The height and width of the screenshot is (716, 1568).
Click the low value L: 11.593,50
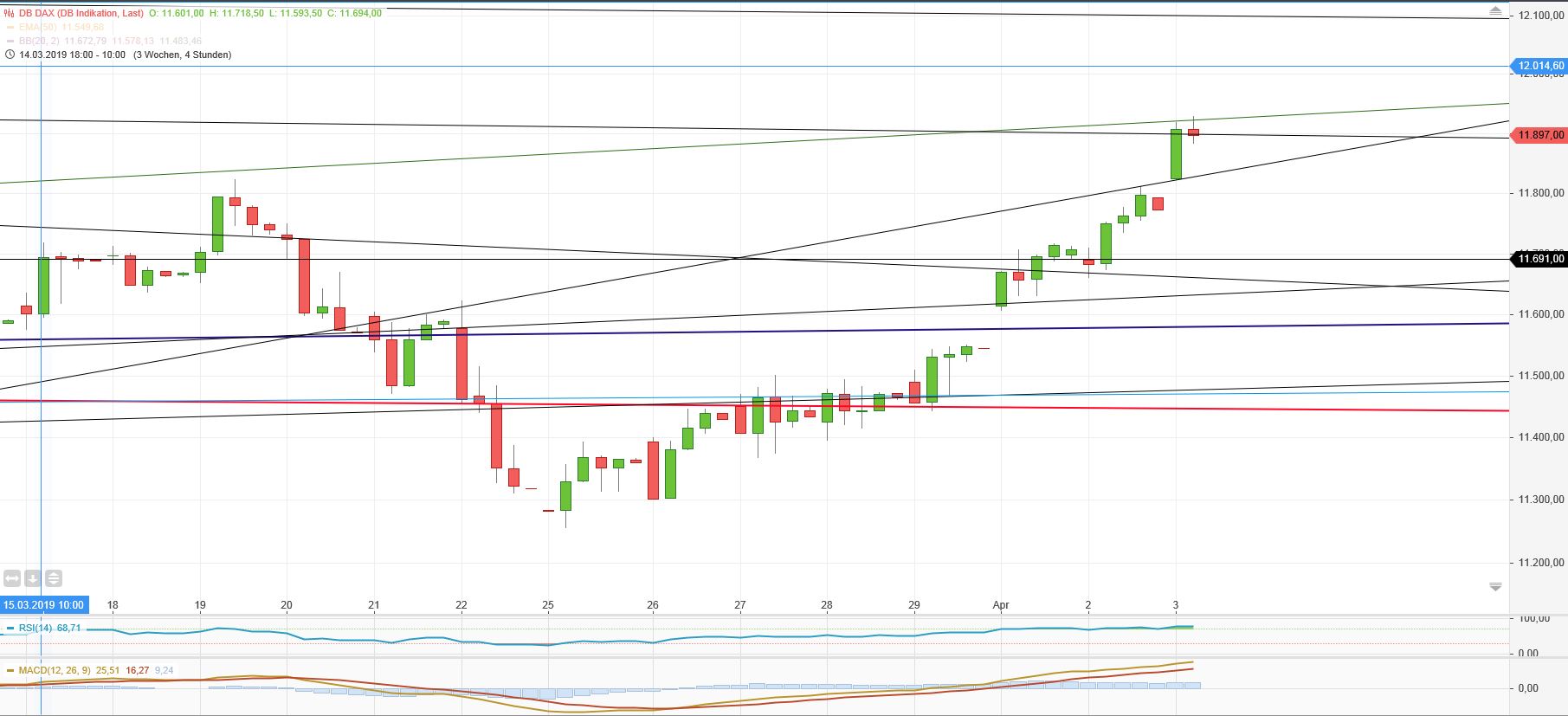pyautogui.click(x=295, y=13)
